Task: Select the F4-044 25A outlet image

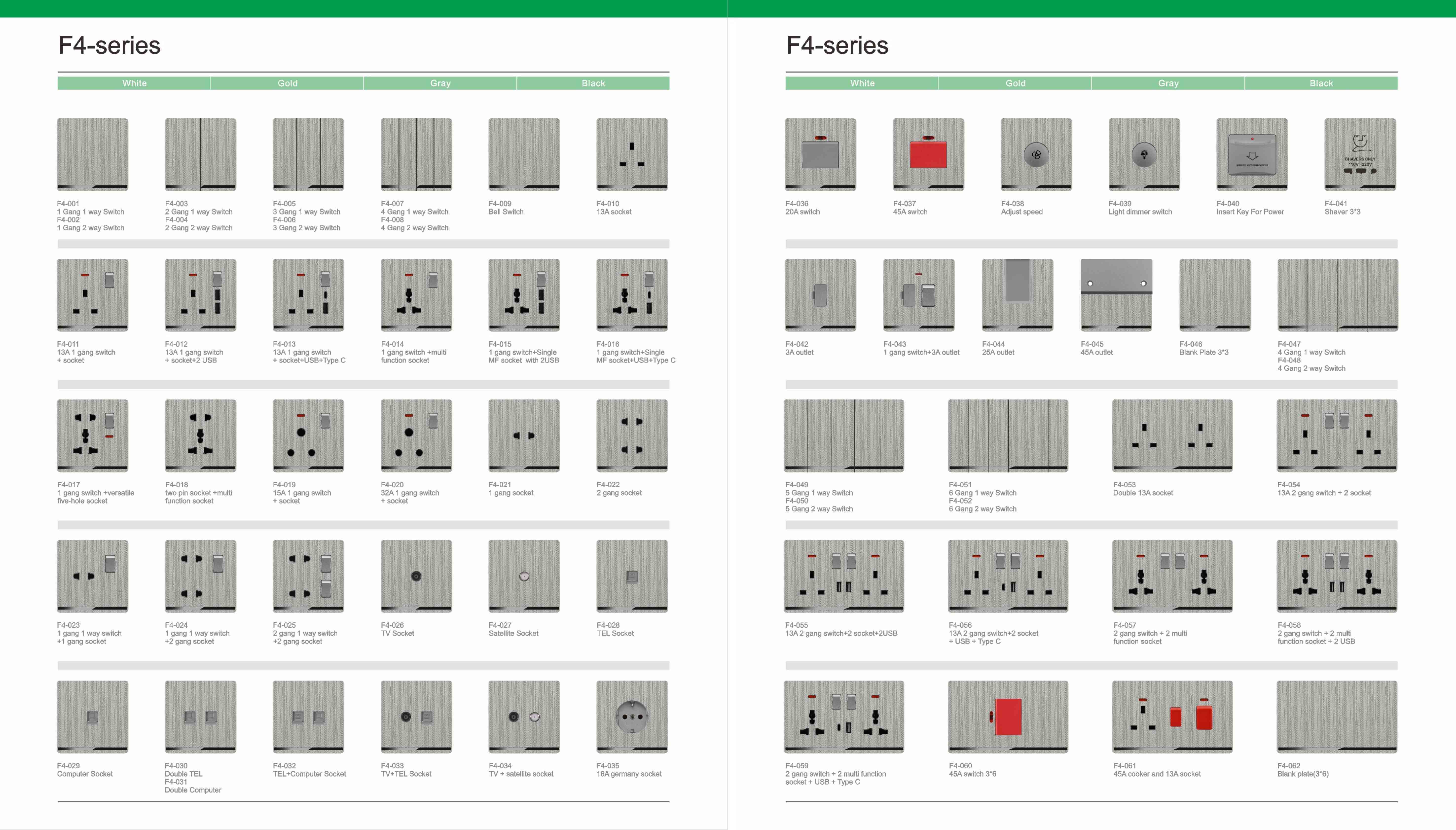Action: 1018,295
